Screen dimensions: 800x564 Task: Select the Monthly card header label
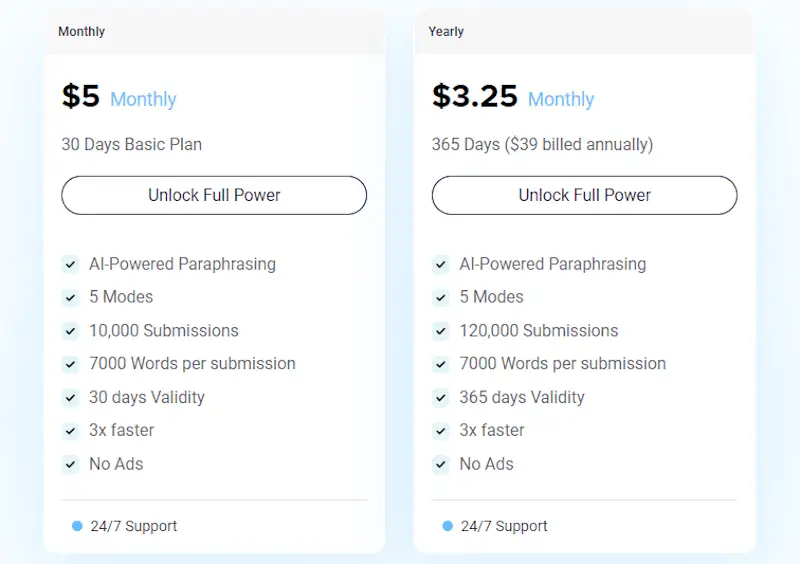pos(82,32)
